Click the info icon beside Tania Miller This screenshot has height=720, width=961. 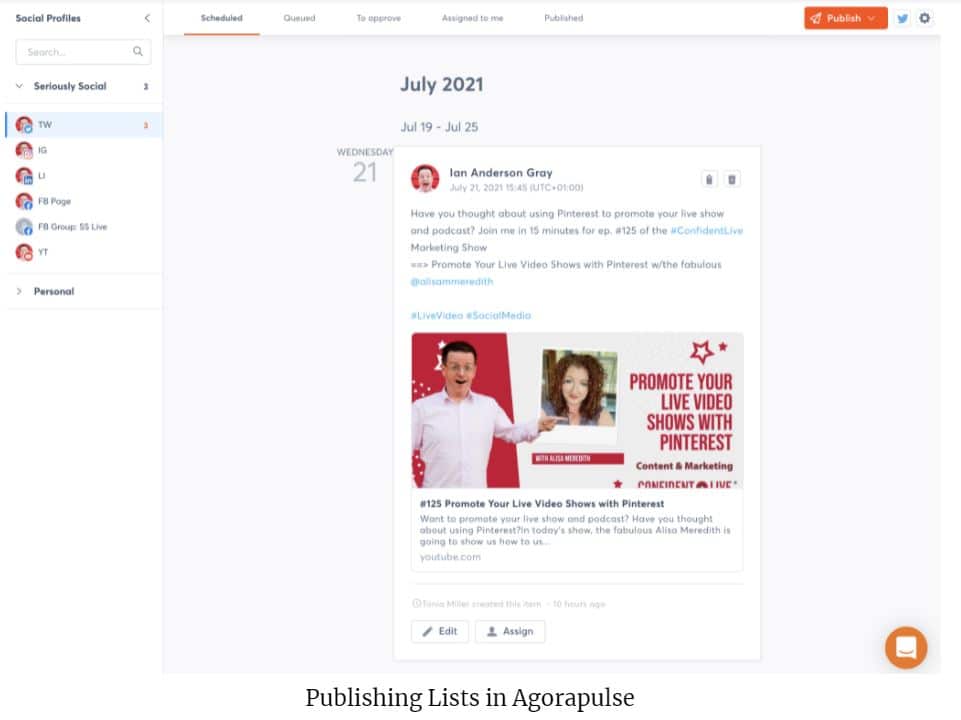(x=417, y=604)
